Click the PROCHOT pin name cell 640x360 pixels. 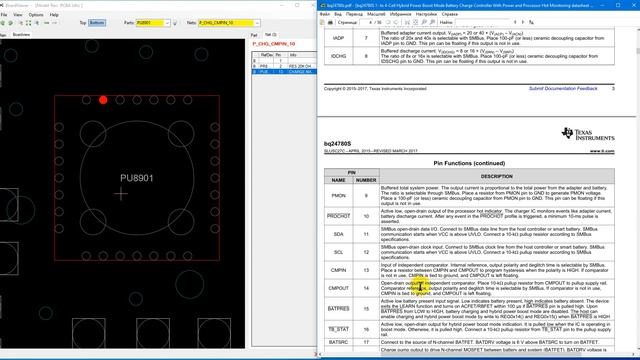[x=338, y=216]
